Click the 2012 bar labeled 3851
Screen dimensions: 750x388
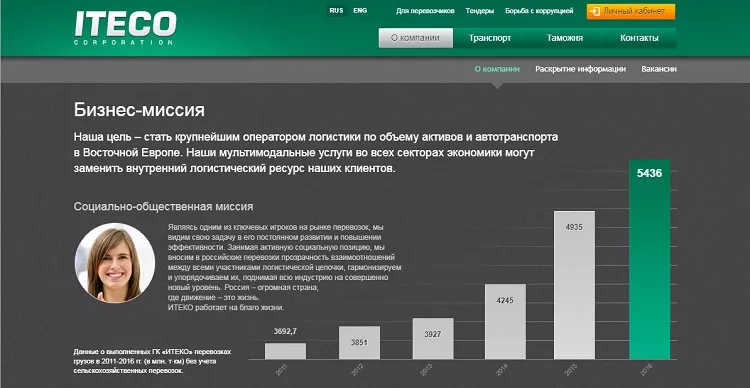pyautogui.click(x=359, y=343)
